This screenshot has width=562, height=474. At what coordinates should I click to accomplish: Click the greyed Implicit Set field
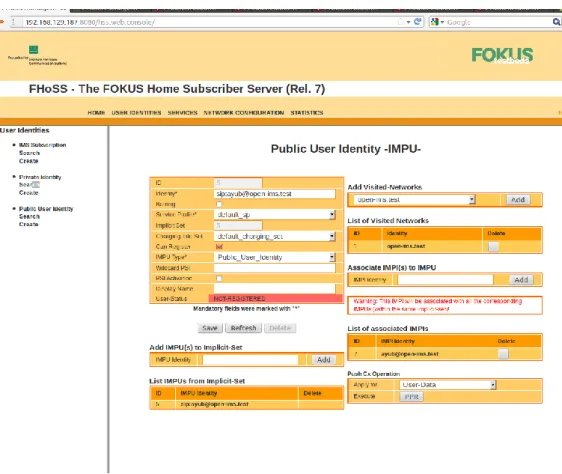(x=238, y=226)
